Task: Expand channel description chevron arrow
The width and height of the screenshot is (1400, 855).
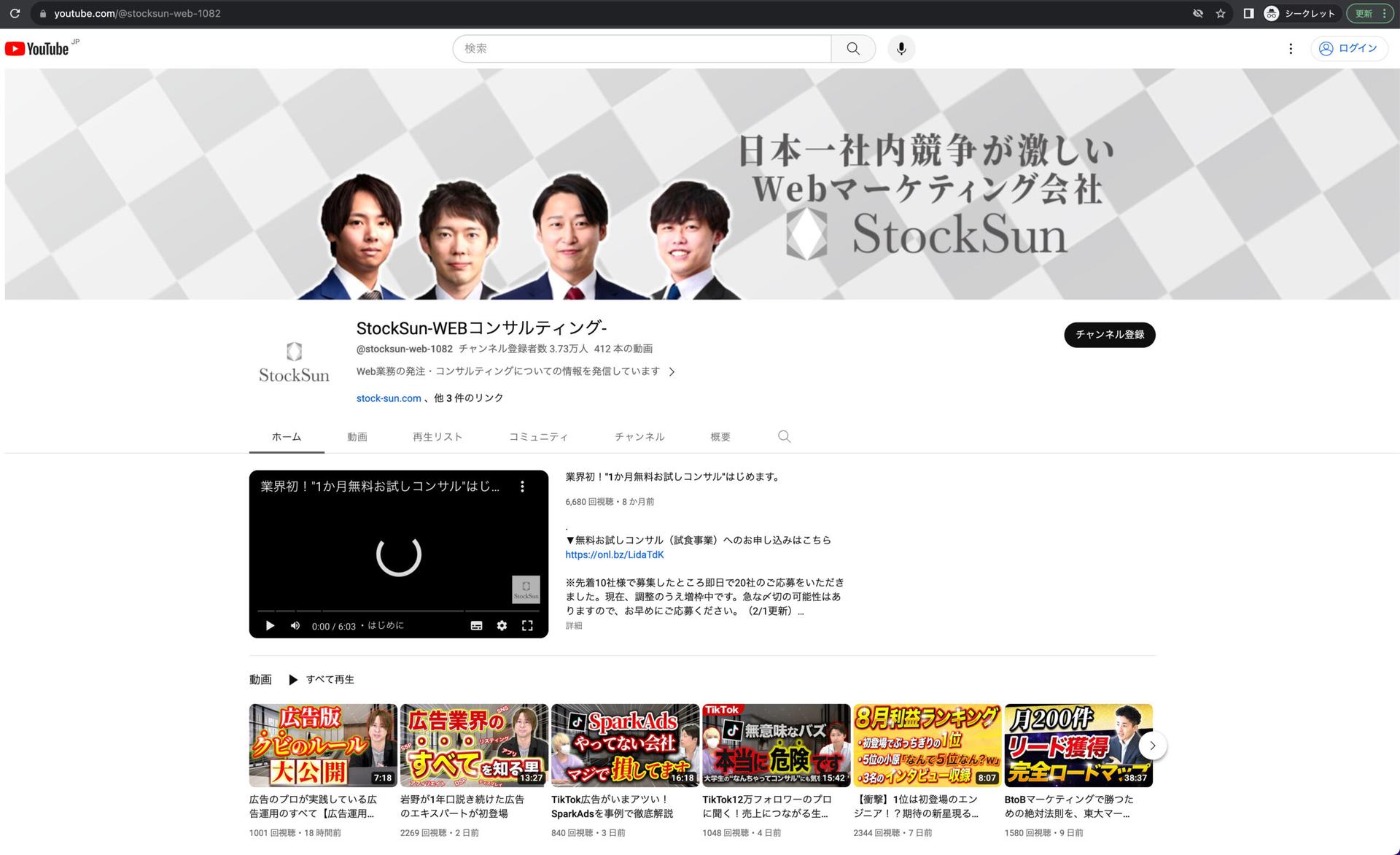Action: click(x=672, y=372)
